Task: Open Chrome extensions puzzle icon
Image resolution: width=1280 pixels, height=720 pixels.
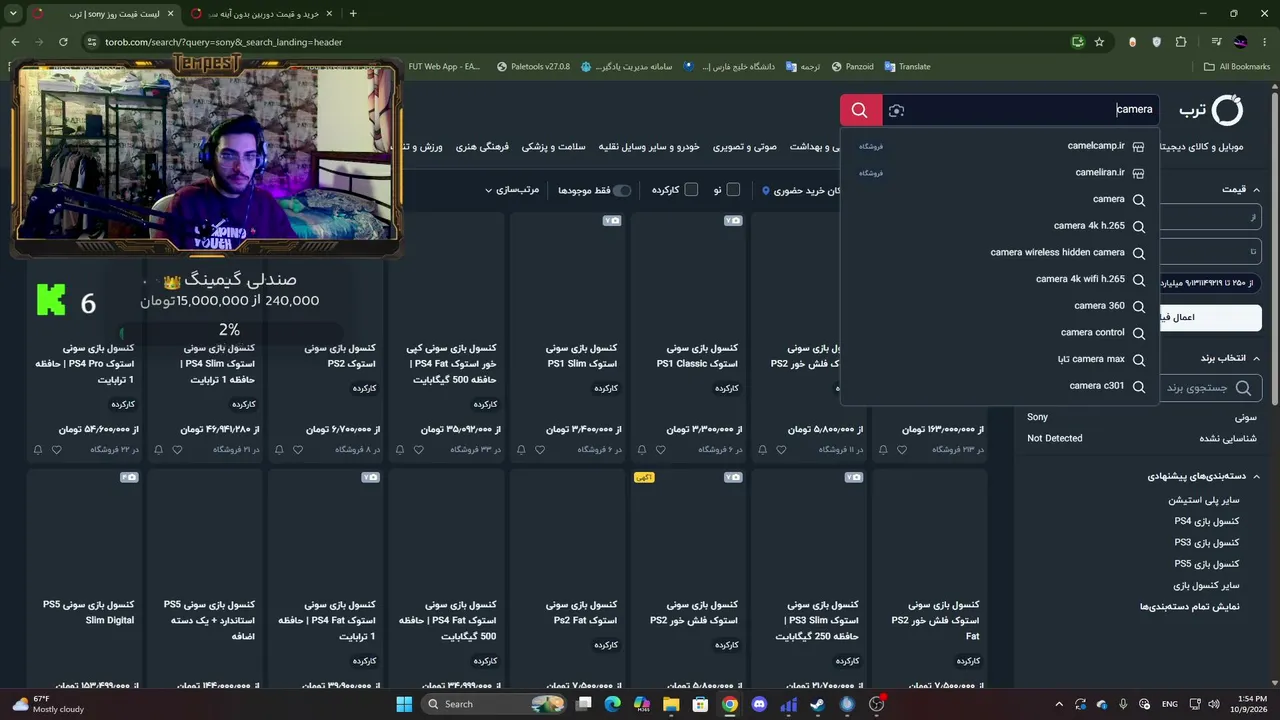Action: point(1181,42)
